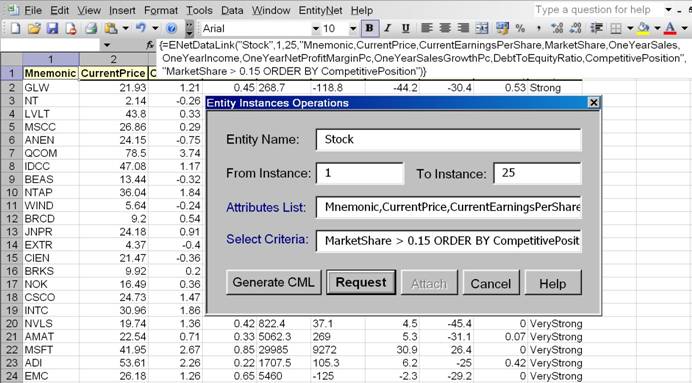The height and width of the screenshot is (383, 692).
Task: Open the Paste options dropdown arrow
Action: [x=126, y=29]
